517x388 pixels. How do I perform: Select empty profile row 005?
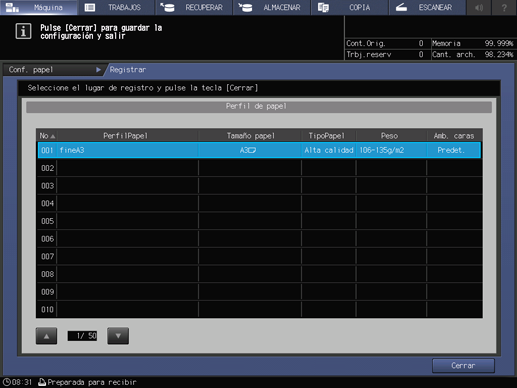259,221
